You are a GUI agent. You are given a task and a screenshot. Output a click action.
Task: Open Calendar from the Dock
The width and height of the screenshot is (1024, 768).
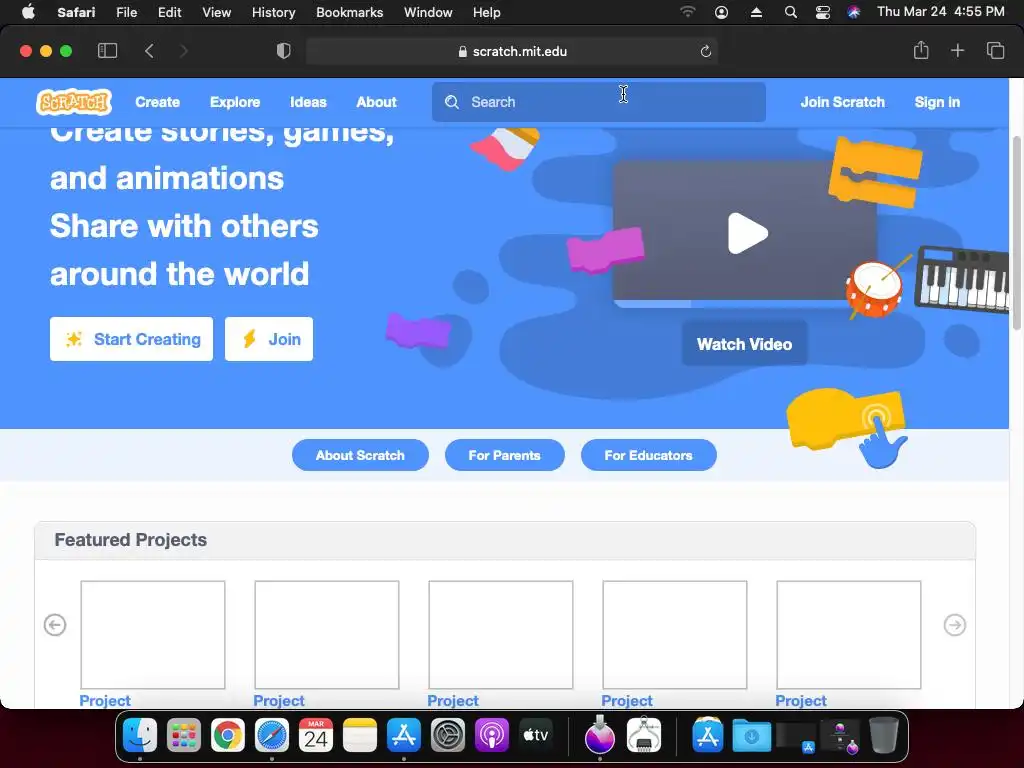316,735
